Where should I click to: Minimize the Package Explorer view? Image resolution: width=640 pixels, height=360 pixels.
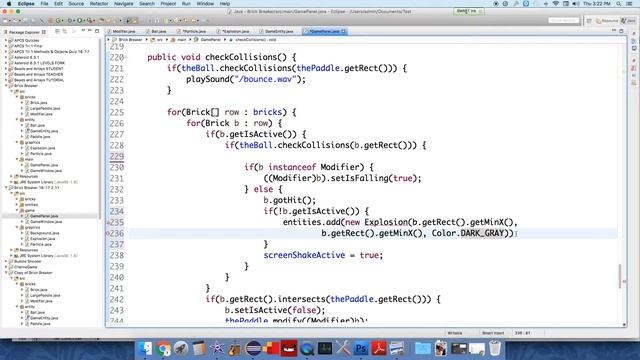pyautogui.click(x=89, y=31)
